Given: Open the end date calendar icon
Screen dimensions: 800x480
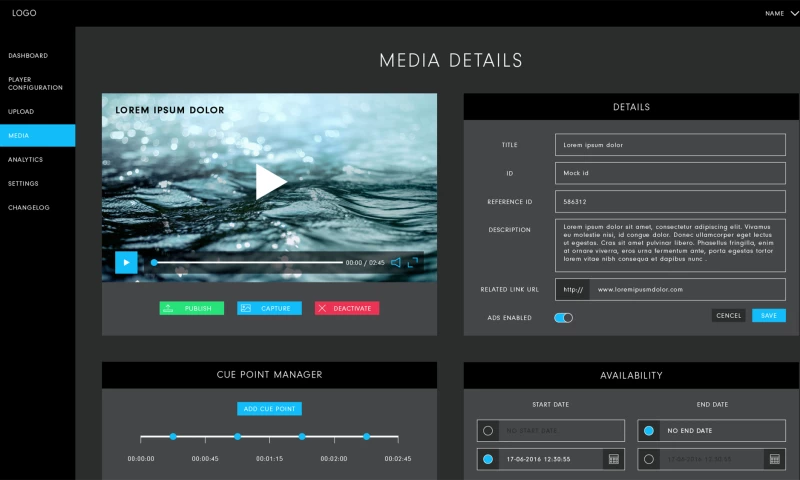Looking at the screenshot, I should (x=774, y=459).
